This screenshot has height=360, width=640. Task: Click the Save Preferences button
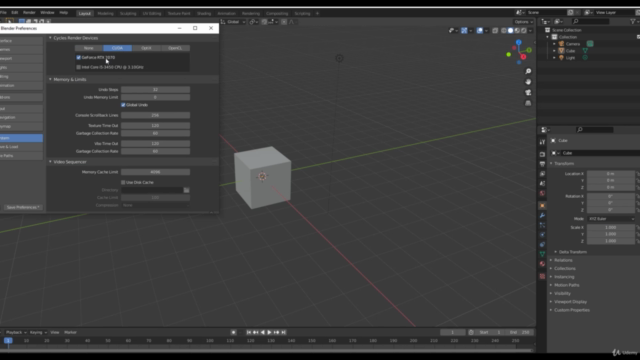click(x=22, y=207)
